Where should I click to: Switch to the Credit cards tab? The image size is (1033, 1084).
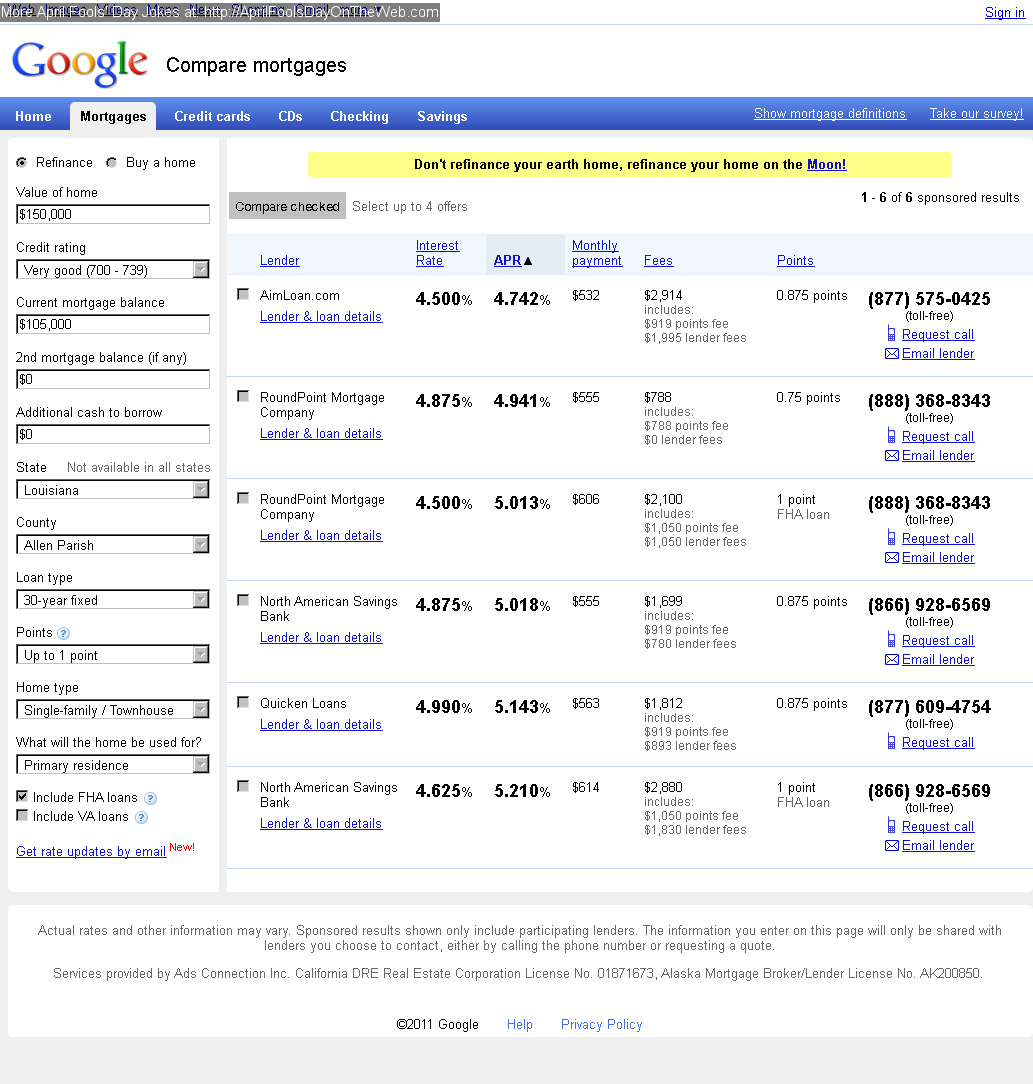click(x=212, y=116)
